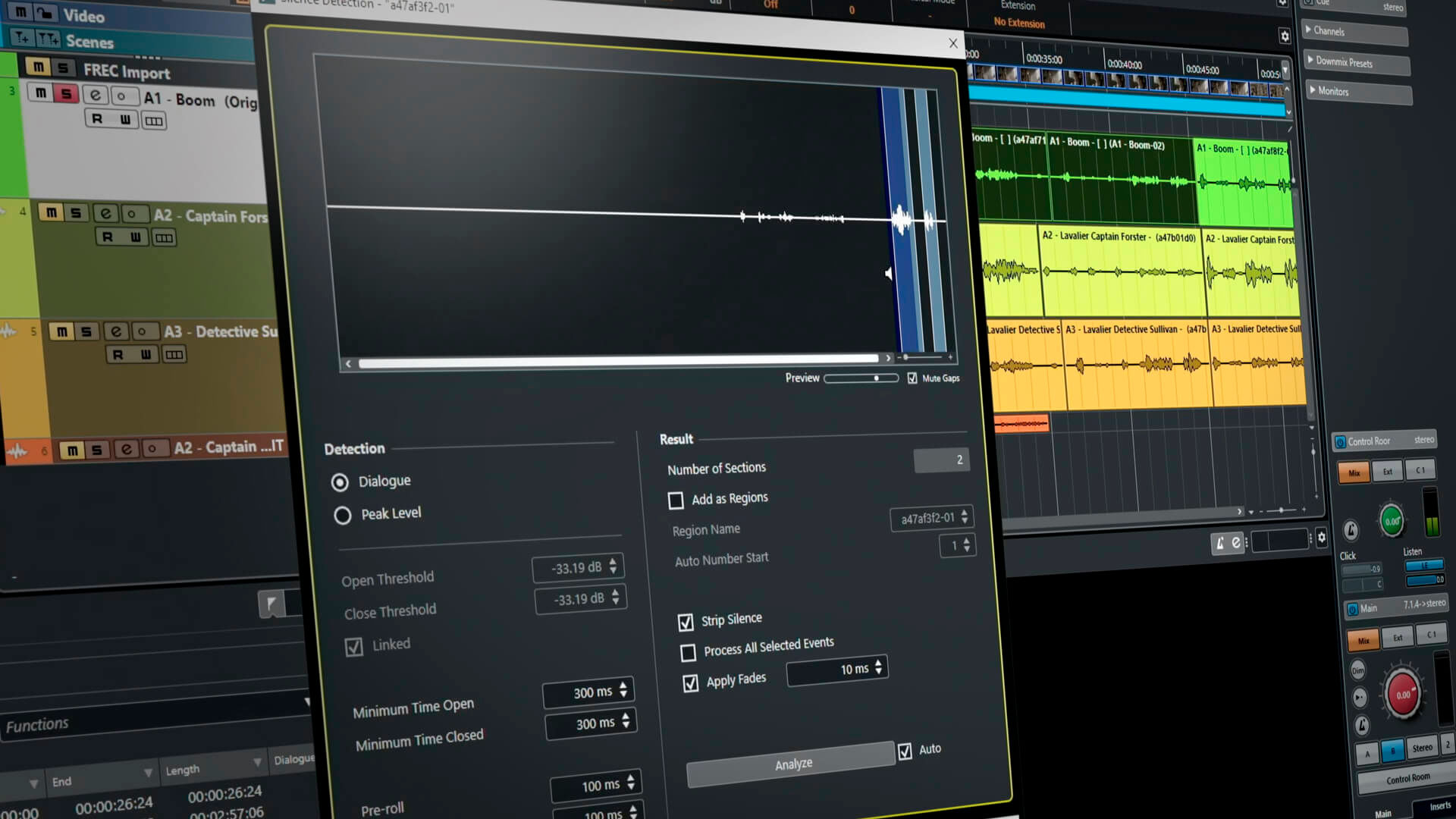Enable read automation on A1 Boom track
The height and width of the screenshot is (819, 1456).
[97, 119]
